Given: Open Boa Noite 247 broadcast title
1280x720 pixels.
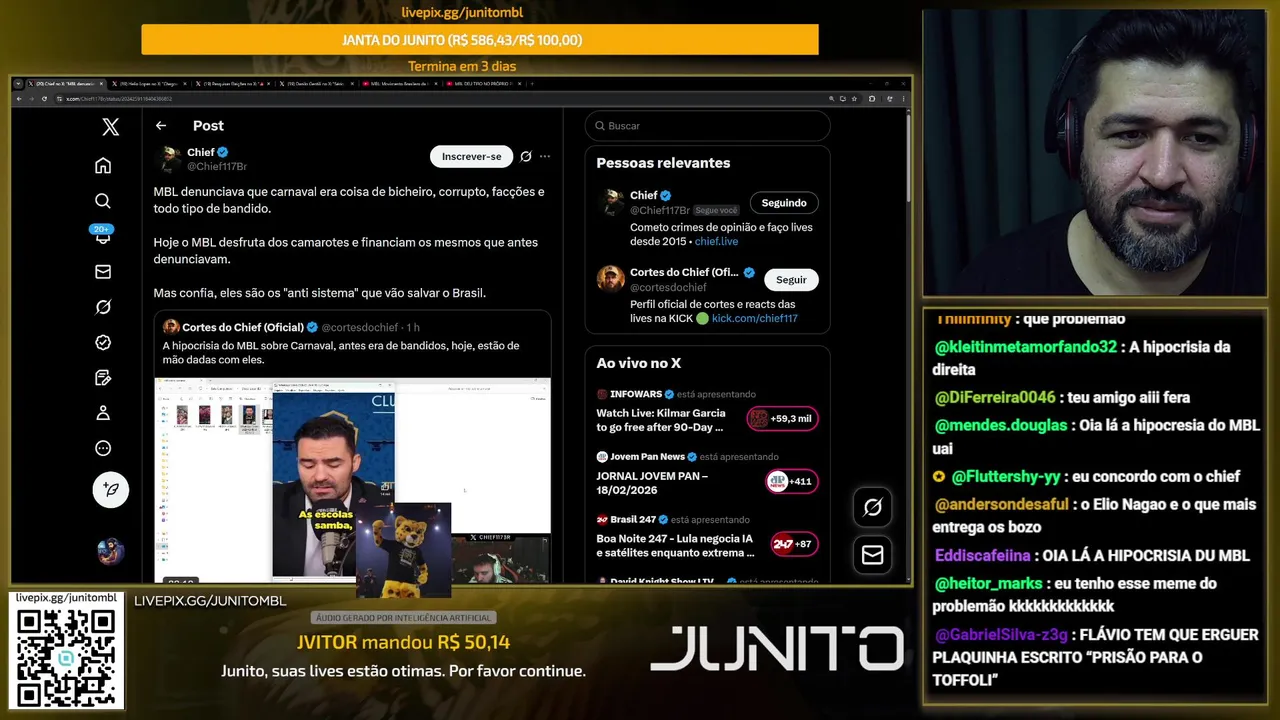Looking at the screenshot, I should (676, 545).
